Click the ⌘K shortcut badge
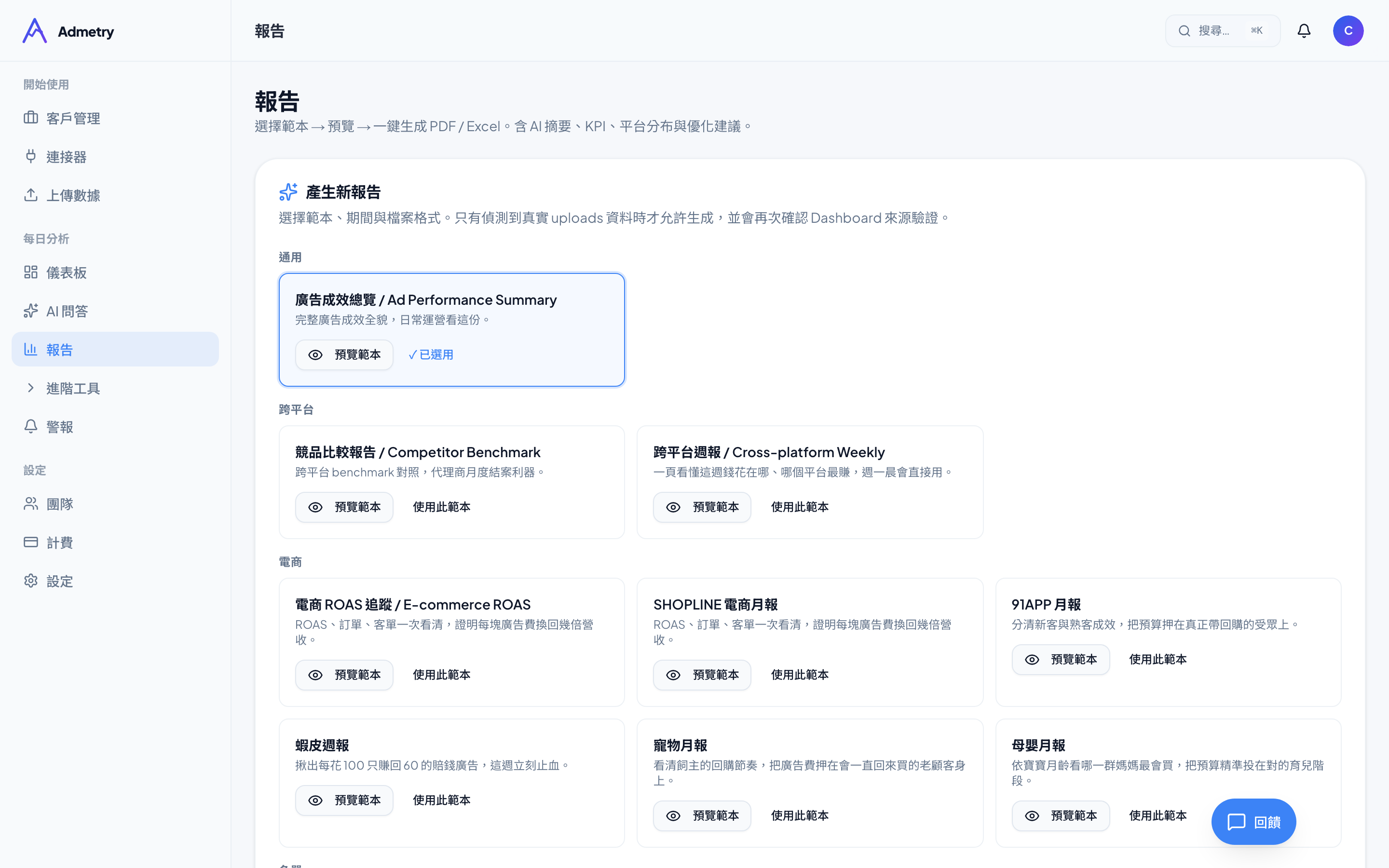This screenshot has height=868, width=1389. [1257, 31]
